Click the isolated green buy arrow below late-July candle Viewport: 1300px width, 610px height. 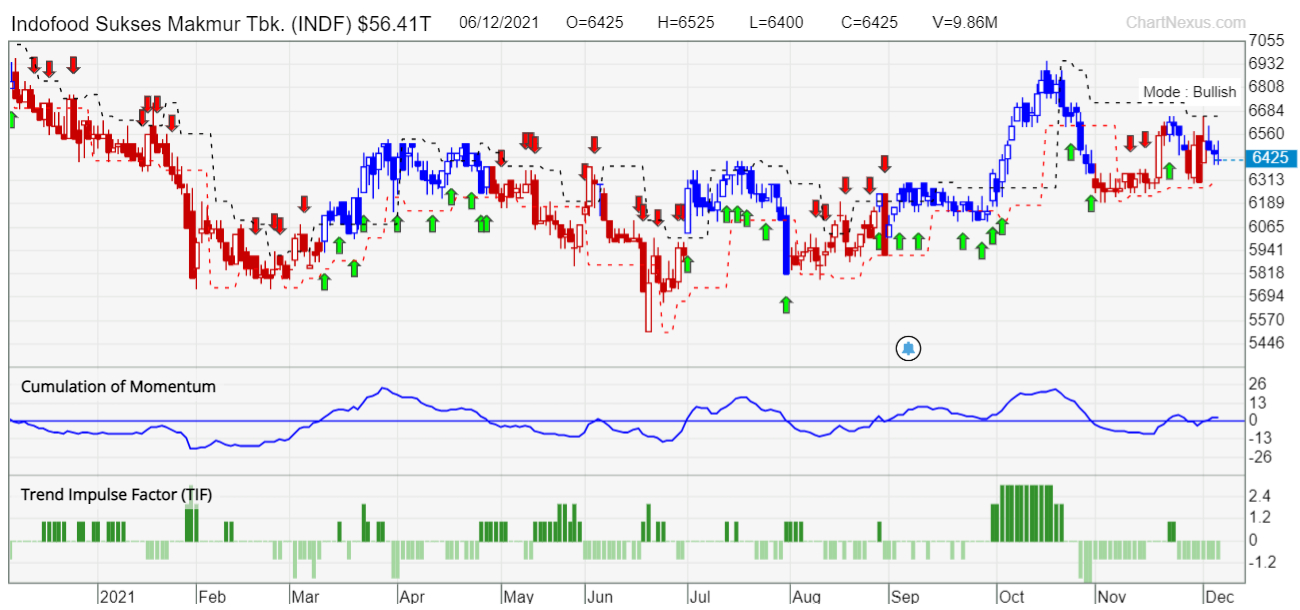[x=786, y=304]
